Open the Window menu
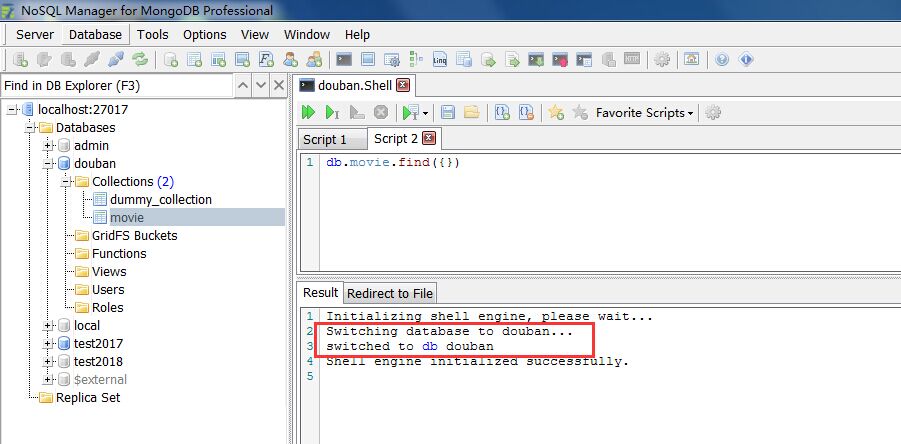Image resolution: width=901 pixels, height=444 pixels. coord(307,34)
